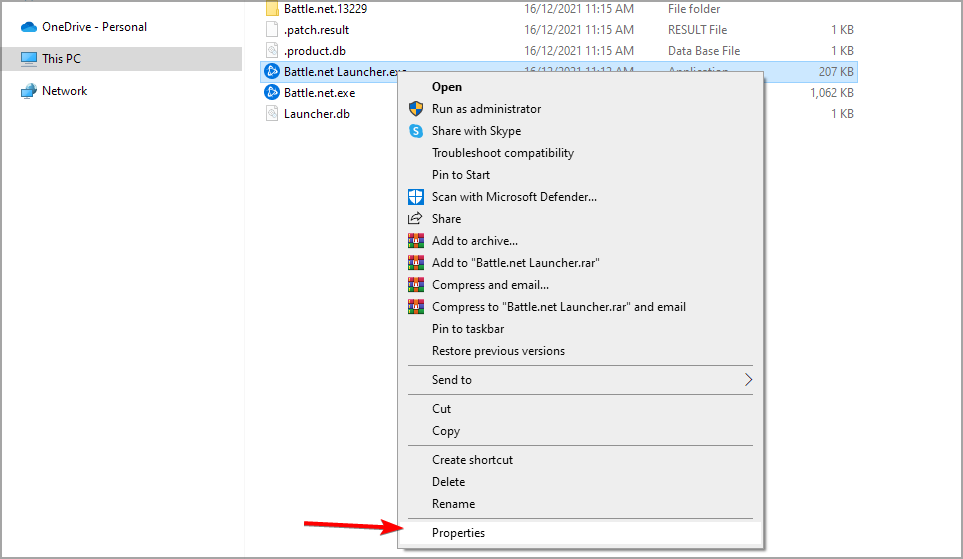Click the Battle.net.exe application icon
Screen dimensions: 963x559
click(271, 92)
